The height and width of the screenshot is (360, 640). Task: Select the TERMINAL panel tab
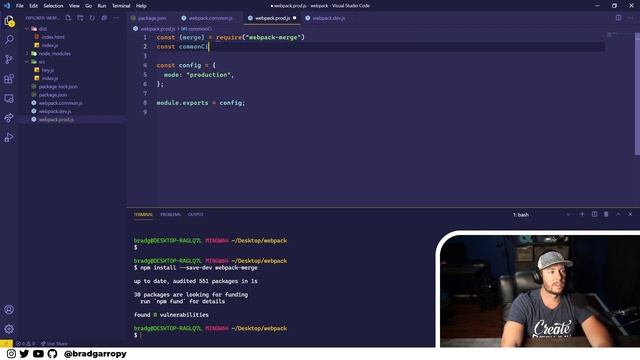pos(143,214)
